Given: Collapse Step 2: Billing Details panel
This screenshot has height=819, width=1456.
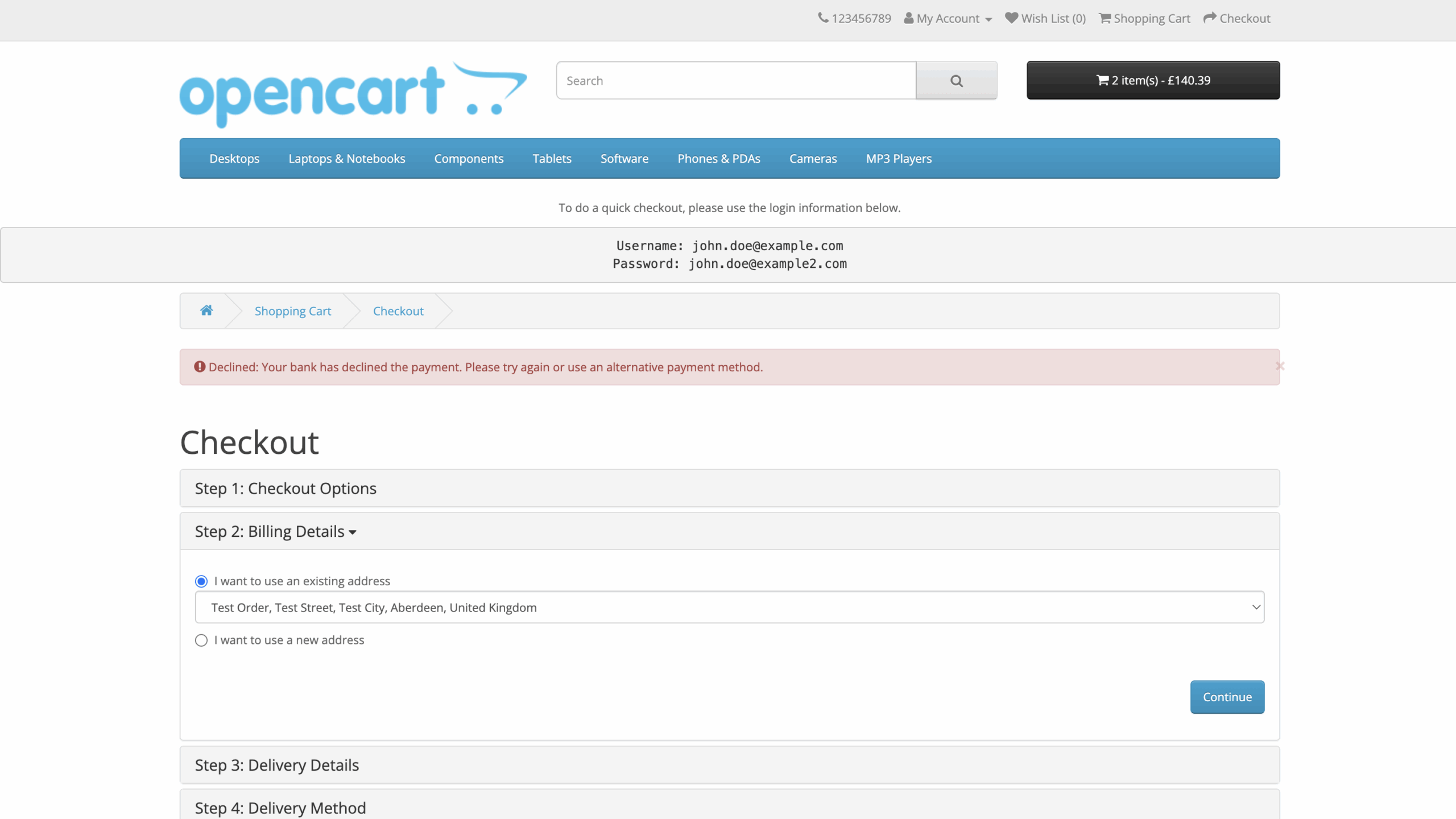Looking at the screenshot, I should [276, 531].
